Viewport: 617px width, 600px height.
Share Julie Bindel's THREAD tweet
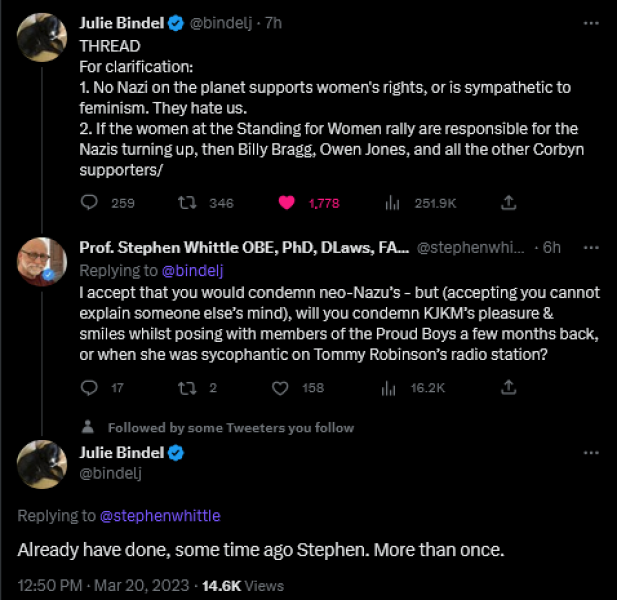(508, 203)
